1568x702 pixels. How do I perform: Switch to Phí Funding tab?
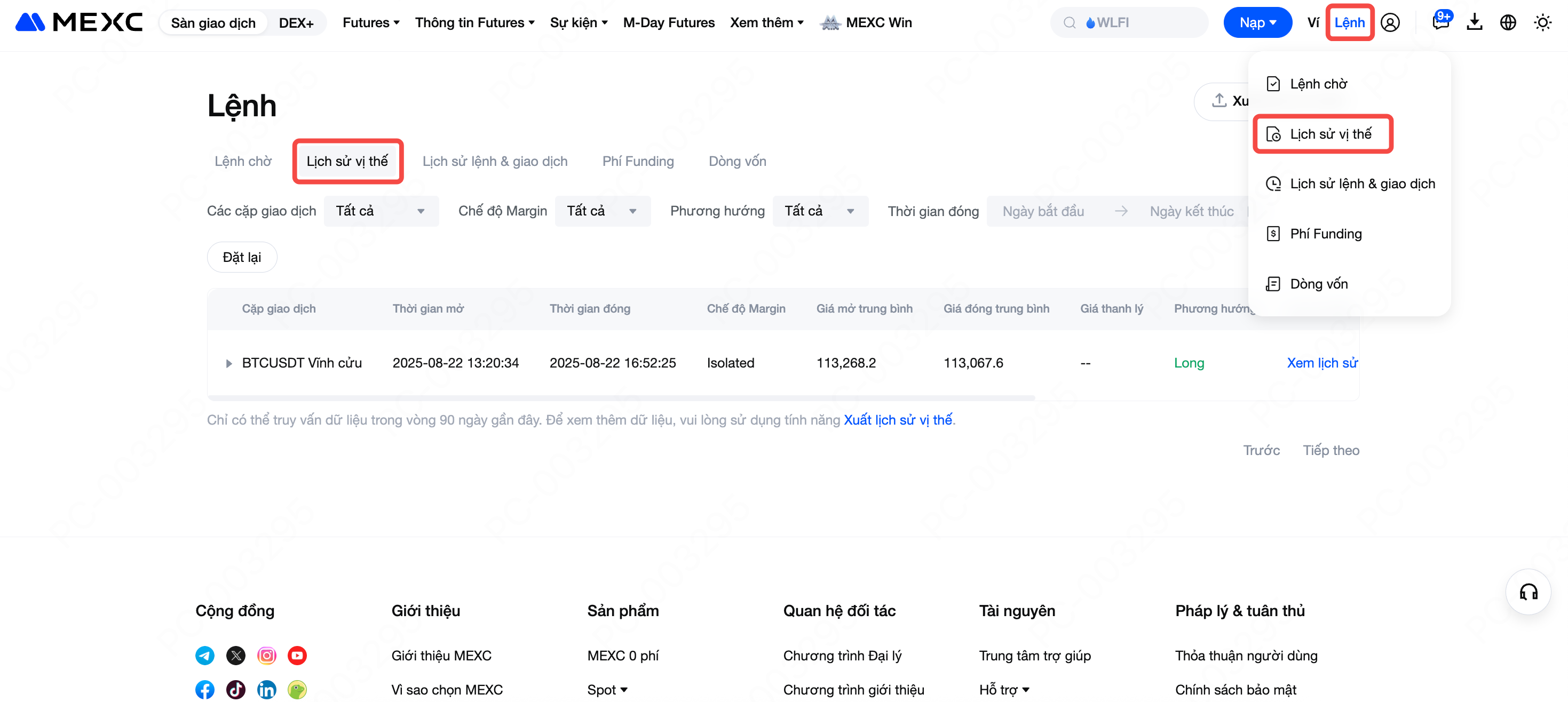(637, 161)
